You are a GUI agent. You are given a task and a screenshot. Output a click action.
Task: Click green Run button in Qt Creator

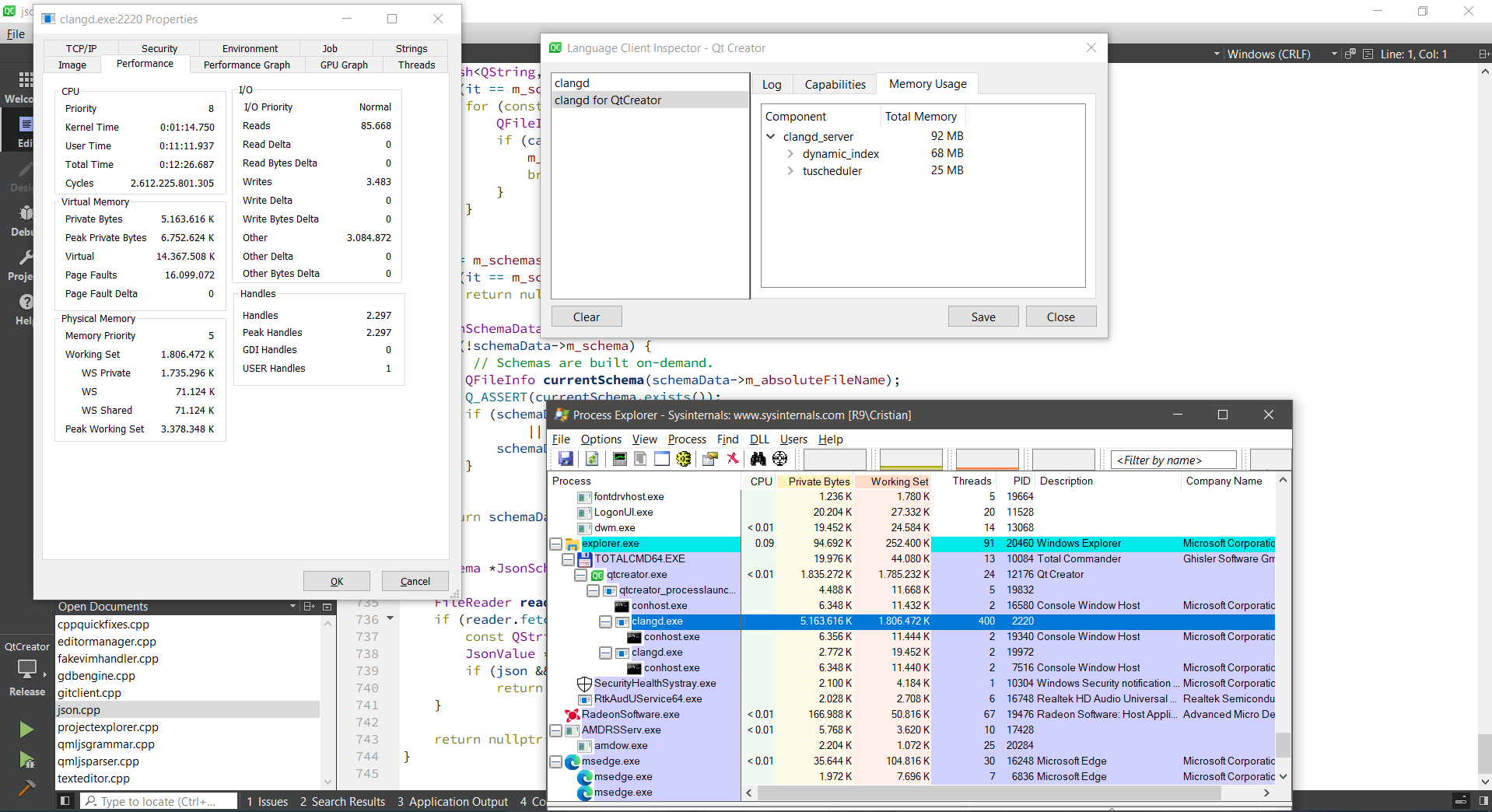(x=26, y=729)
